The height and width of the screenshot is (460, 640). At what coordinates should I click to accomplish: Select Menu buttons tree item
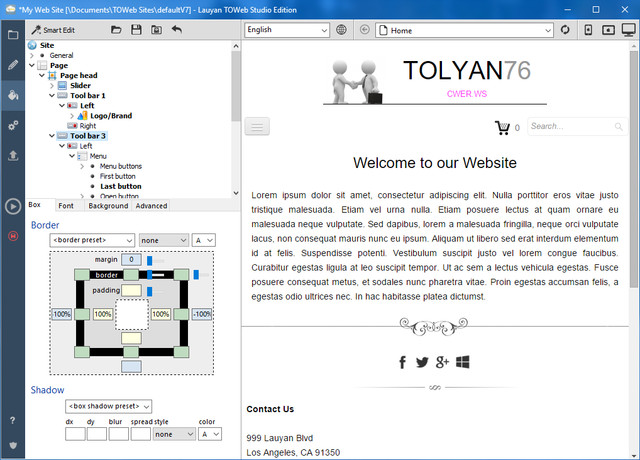coord(121,166)
